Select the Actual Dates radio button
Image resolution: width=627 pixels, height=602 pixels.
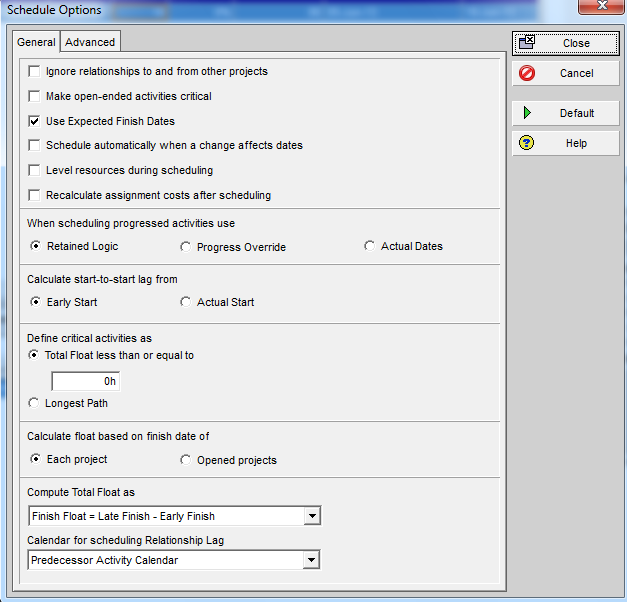(x=369, y=246)
